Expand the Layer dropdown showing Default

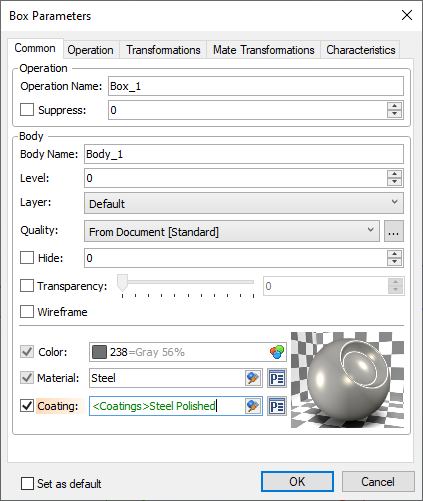(244, 203)
